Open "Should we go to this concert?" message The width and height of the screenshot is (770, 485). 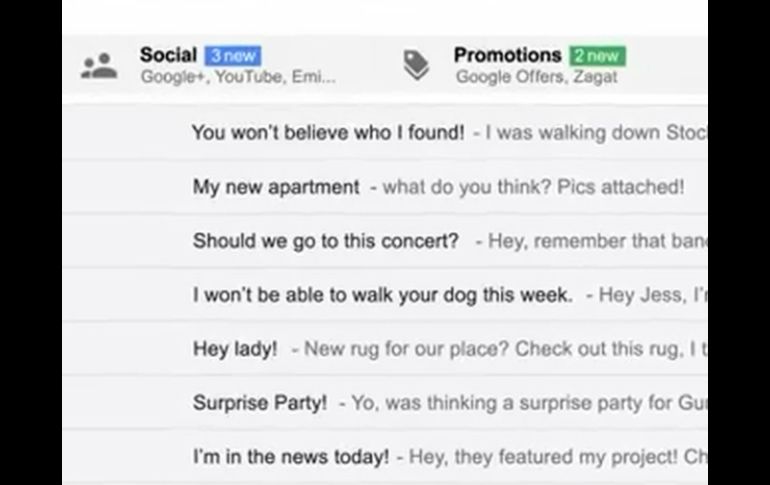tap(326, 241)
